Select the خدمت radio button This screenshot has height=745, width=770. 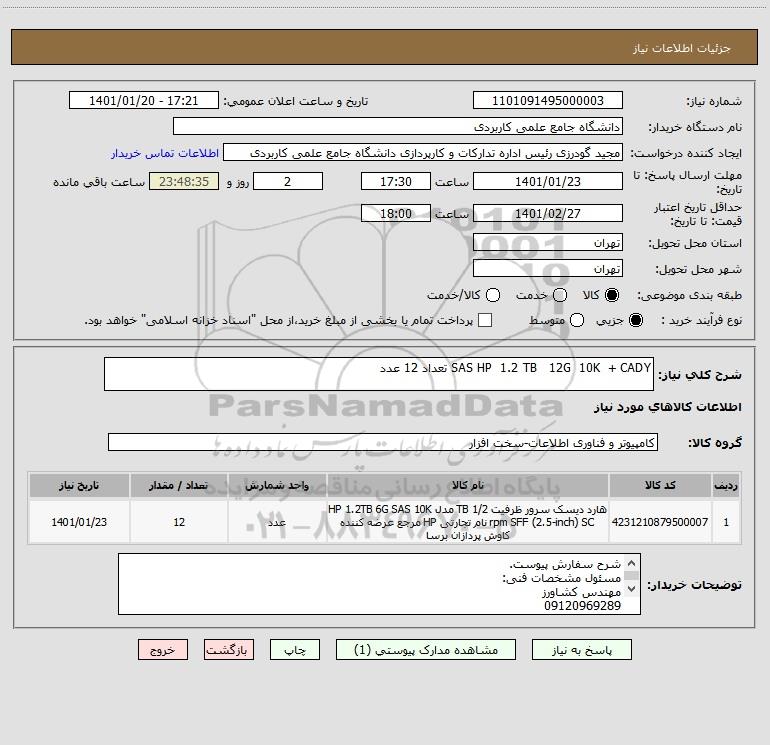click(x=560, y=295)
